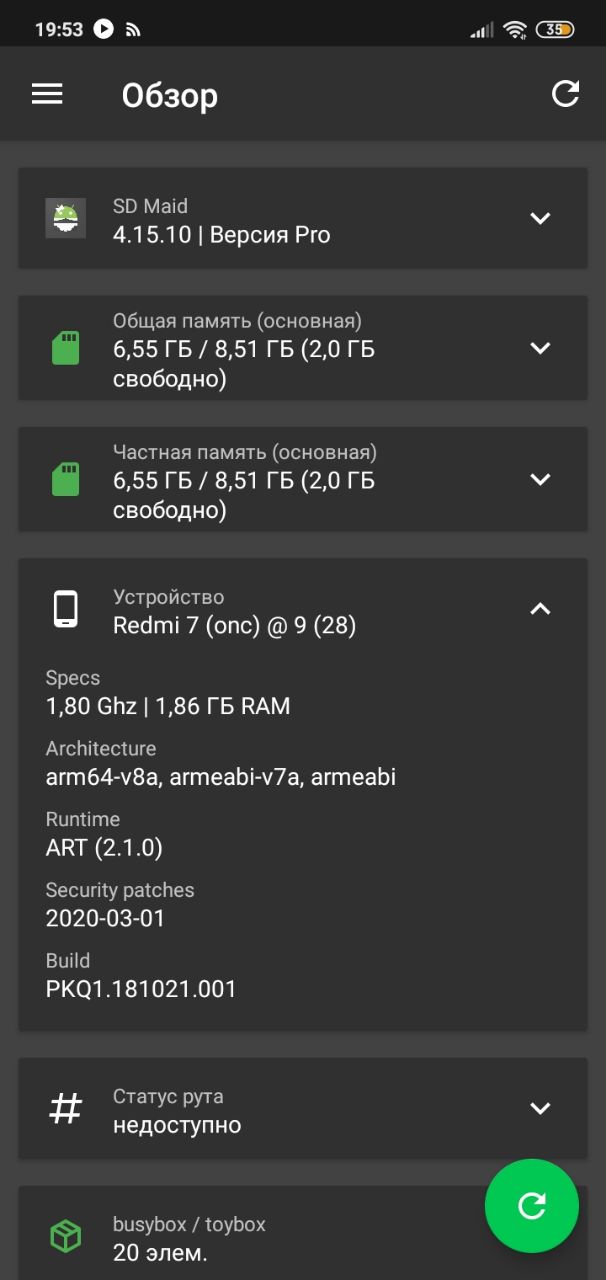Tap the PKQ1.181021.001 build number
Screen dimensions: 606x1280
(x=141, y=989)
